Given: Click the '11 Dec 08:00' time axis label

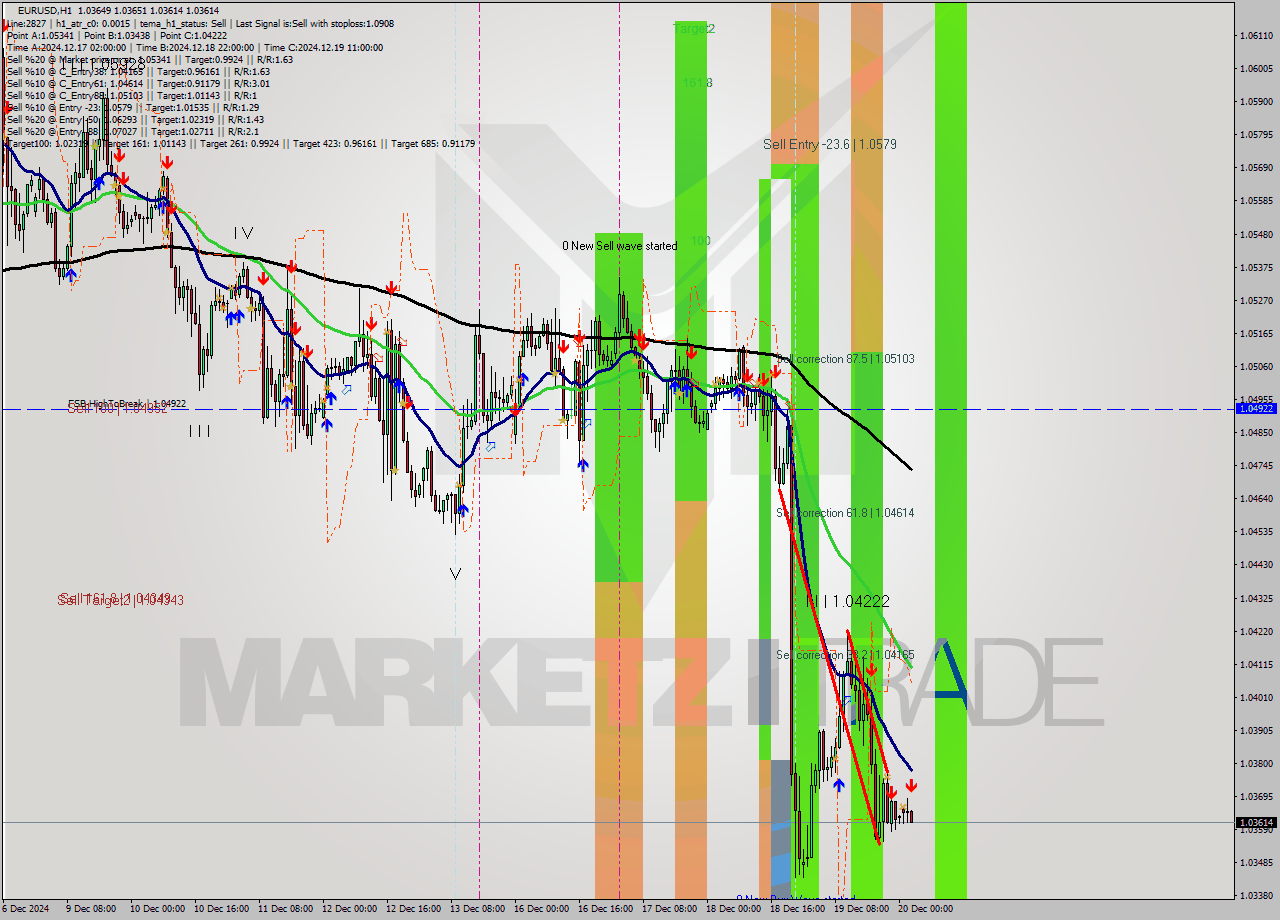Looking at the screenshot, I should click(x=285, y=909).
